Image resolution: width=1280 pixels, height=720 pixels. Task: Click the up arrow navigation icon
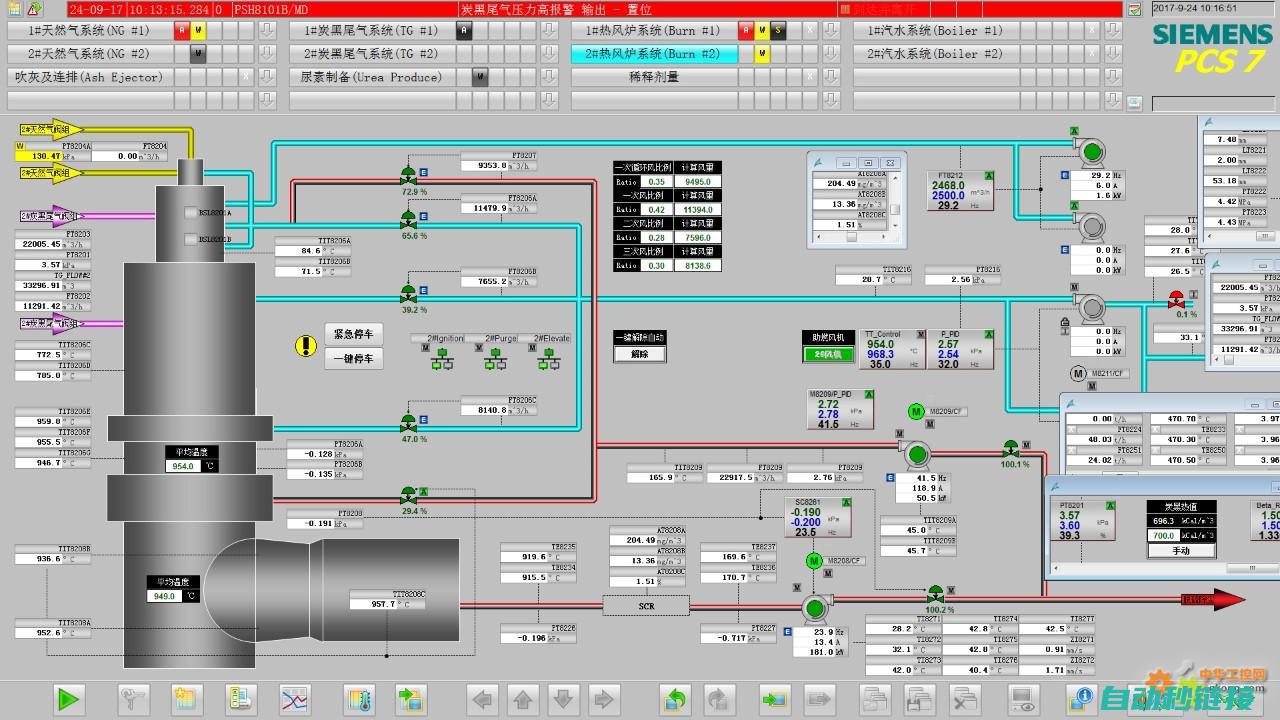pos(523,698)
